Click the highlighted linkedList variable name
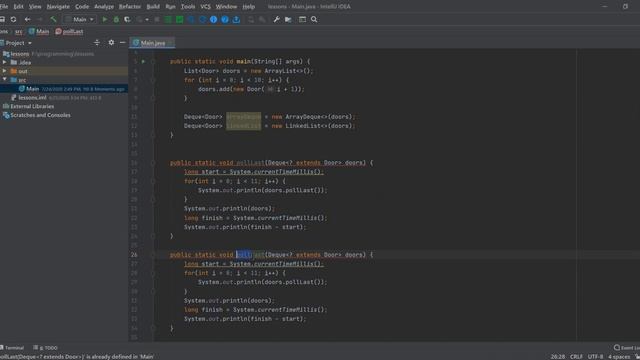 point(244,126)
